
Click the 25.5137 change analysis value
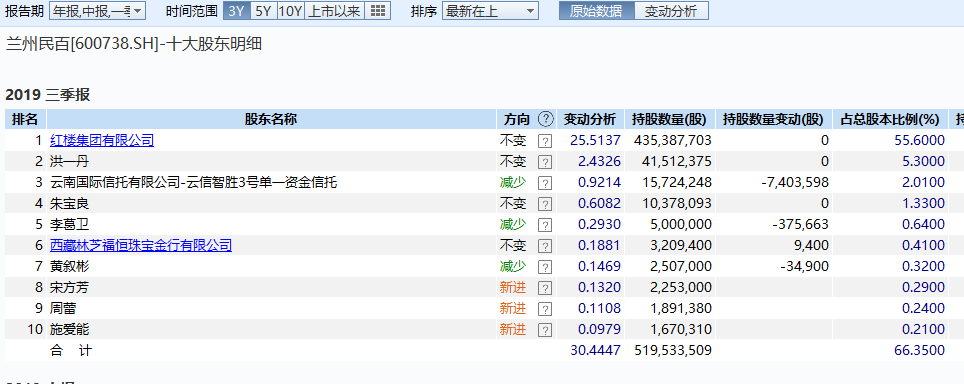tap(595, 141)
